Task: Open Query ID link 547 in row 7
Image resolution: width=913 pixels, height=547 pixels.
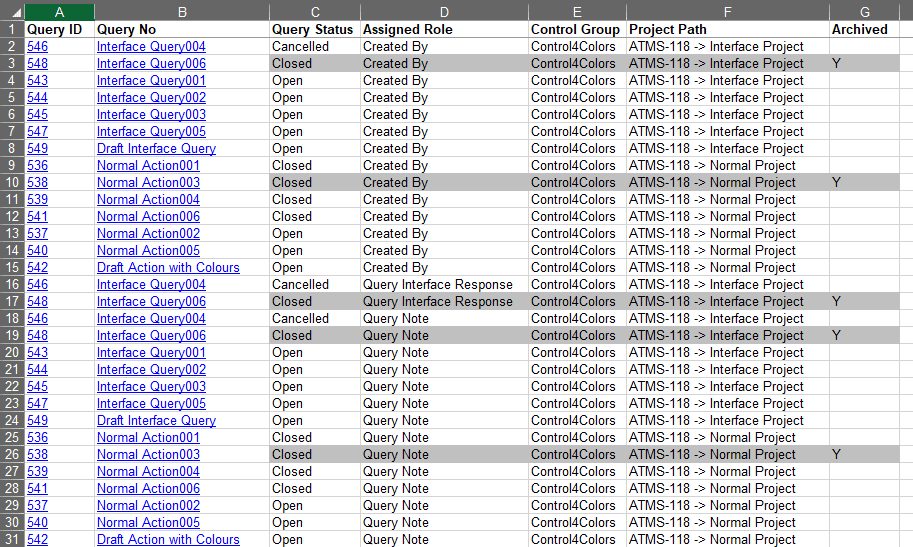Action: tap(37, 132)
